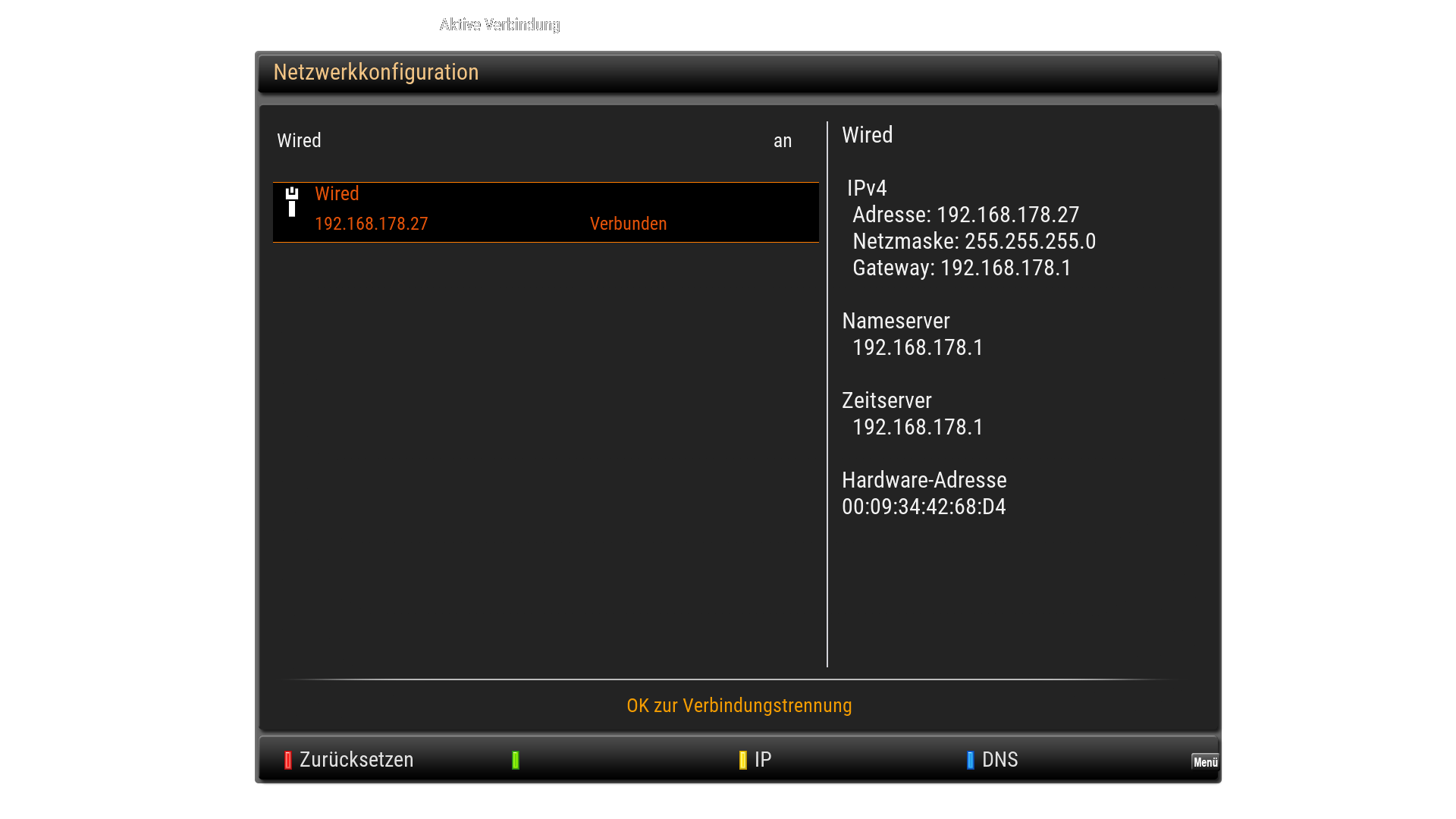Viewport: 1456px width, 819px height.
Task: Toggle the Wired adapter 'an' switch
Action: click(782, 141)
